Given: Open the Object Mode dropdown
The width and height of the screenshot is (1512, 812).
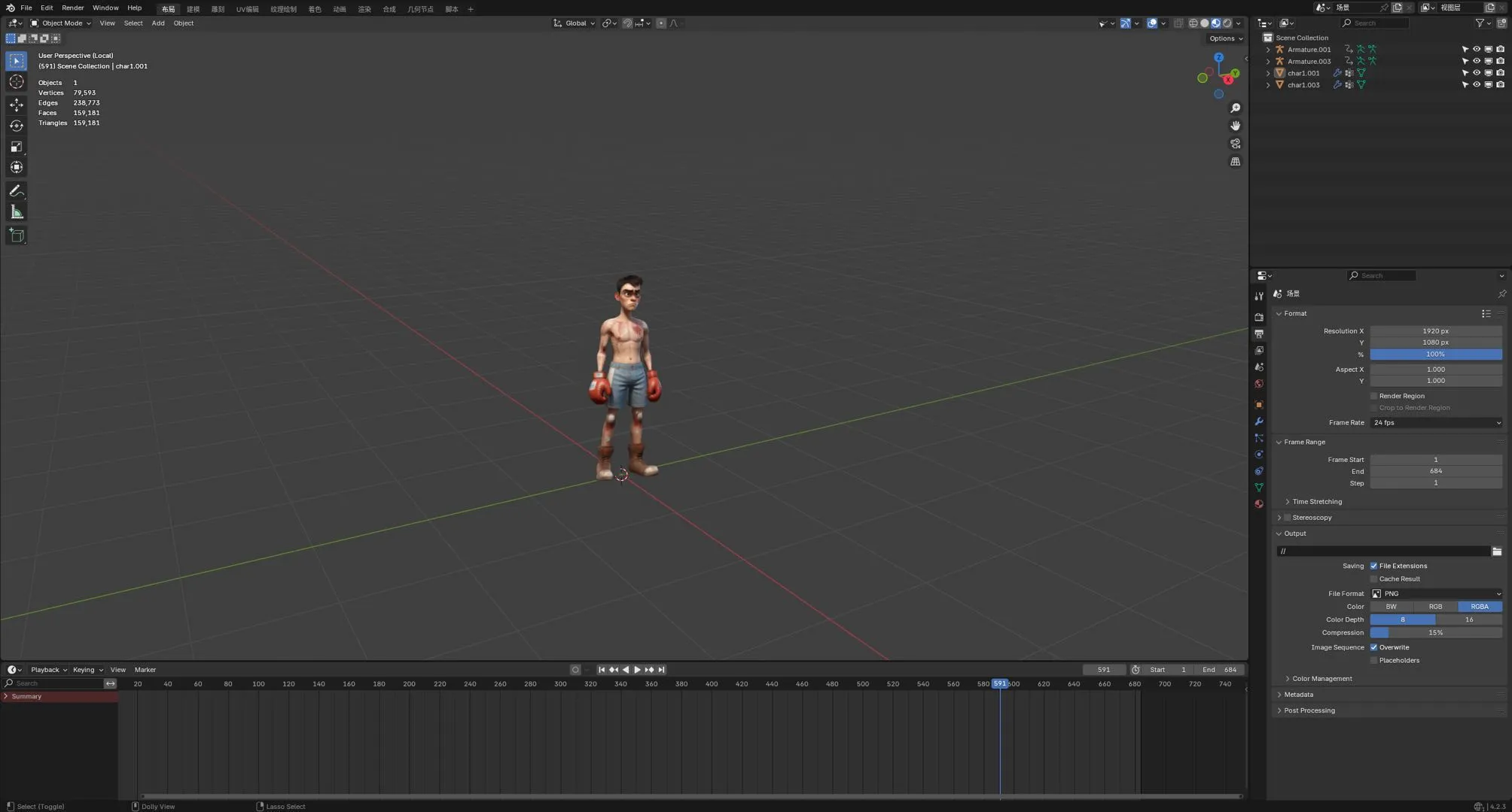Looking at the screenshot, I should (x=60, y=23).
